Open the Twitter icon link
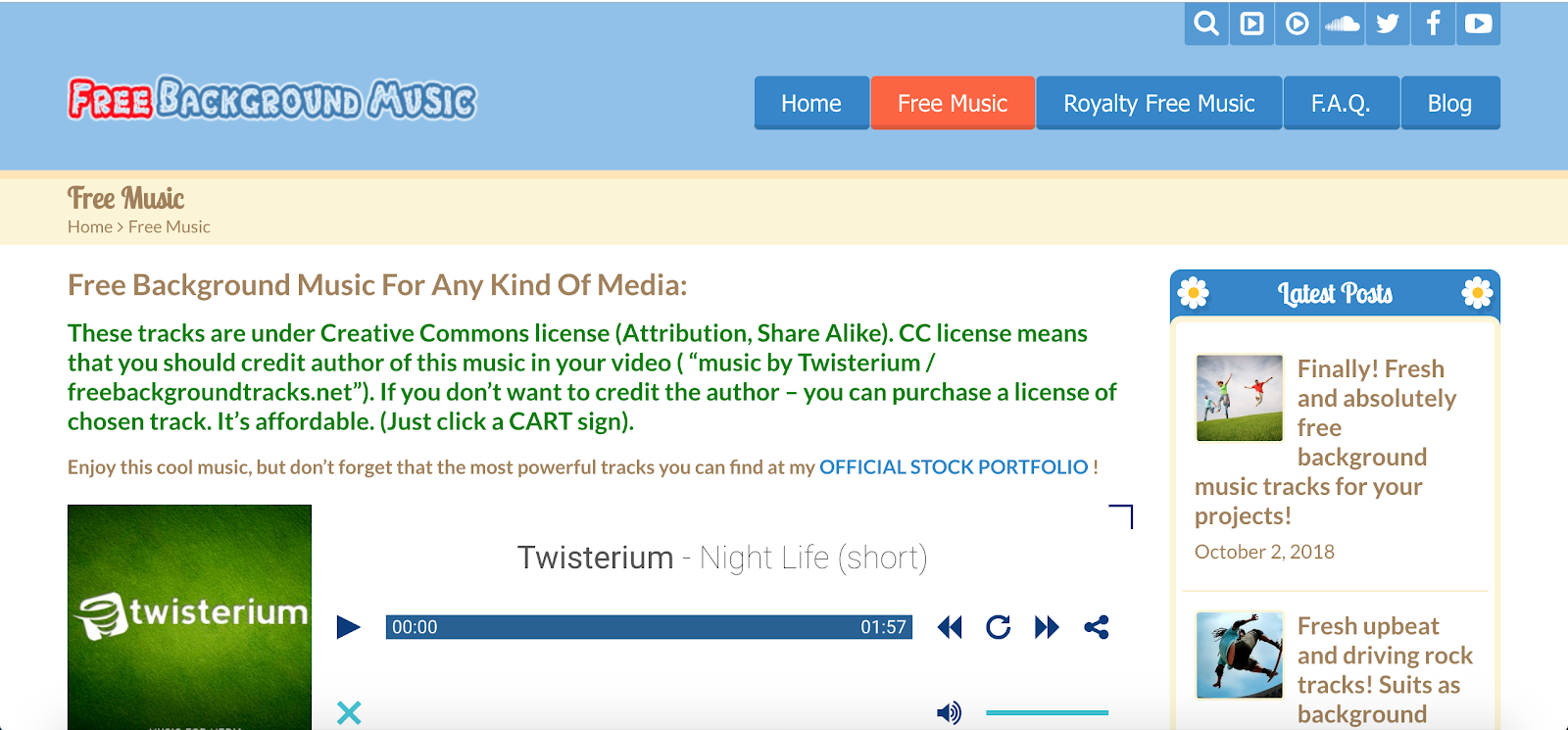 point(1388,24)
